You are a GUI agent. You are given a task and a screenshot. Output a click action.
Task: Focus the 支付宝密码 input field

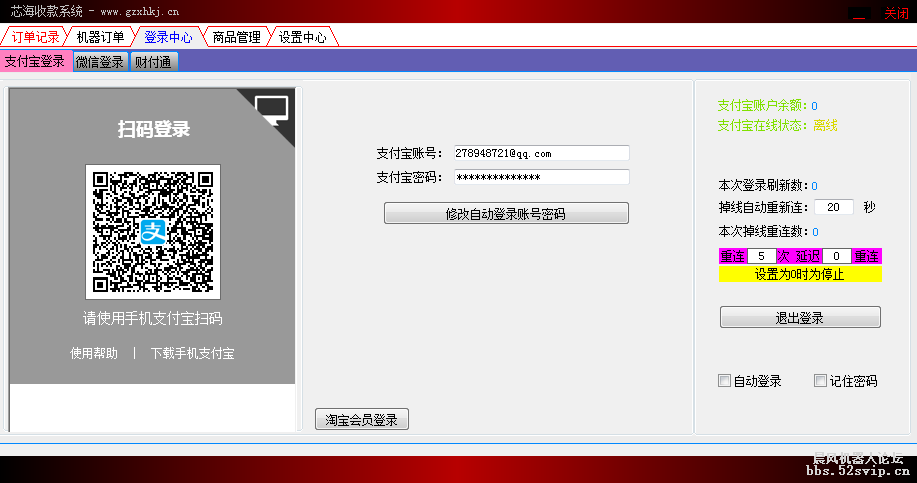[542, 177]
